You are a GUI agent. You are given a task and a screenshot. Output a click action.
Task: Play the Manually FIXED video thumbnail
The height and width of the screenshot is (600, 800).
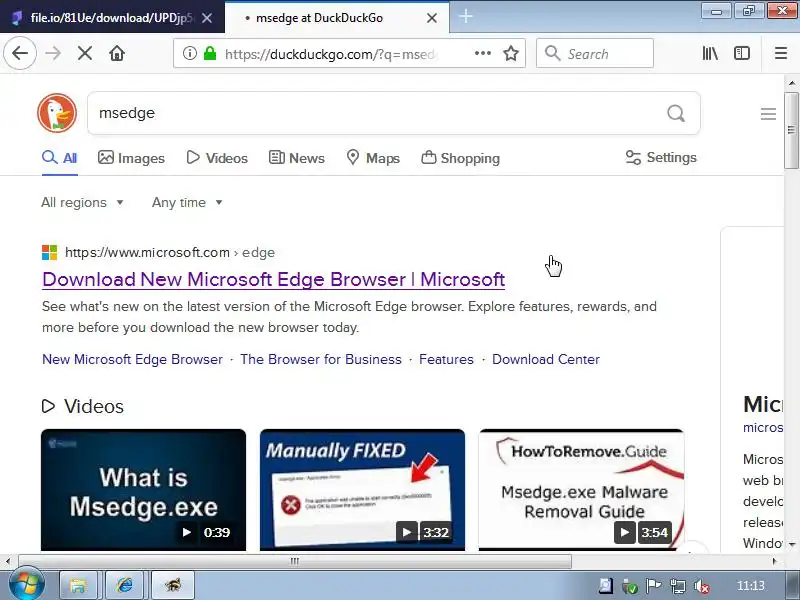(362, 490)
